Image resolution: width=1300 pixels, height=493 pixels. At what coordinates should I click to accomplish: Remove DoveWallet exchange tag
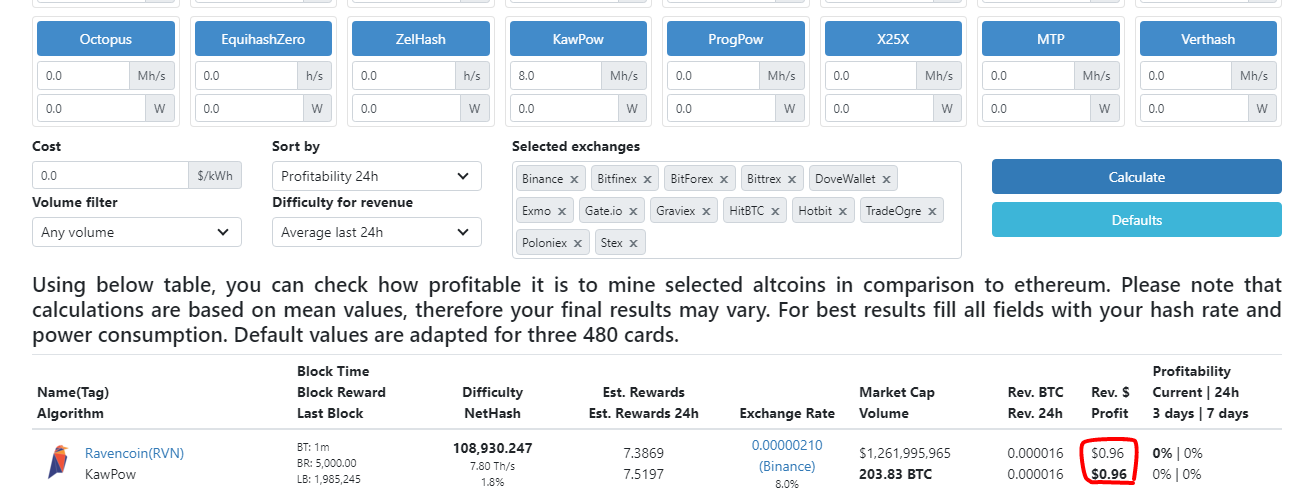886,180
